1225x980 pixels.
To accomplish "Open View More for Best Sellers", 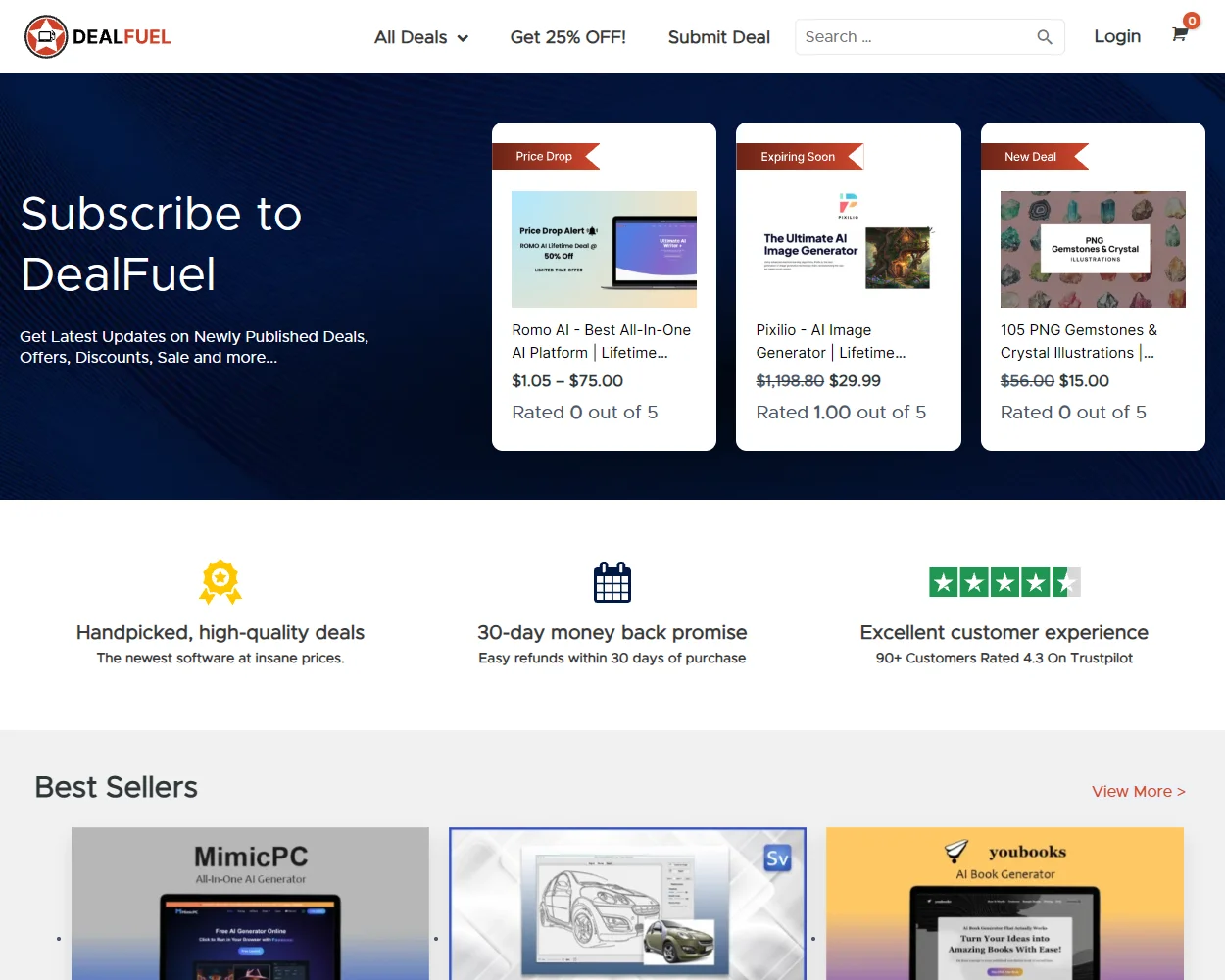I will point(1139,791).
